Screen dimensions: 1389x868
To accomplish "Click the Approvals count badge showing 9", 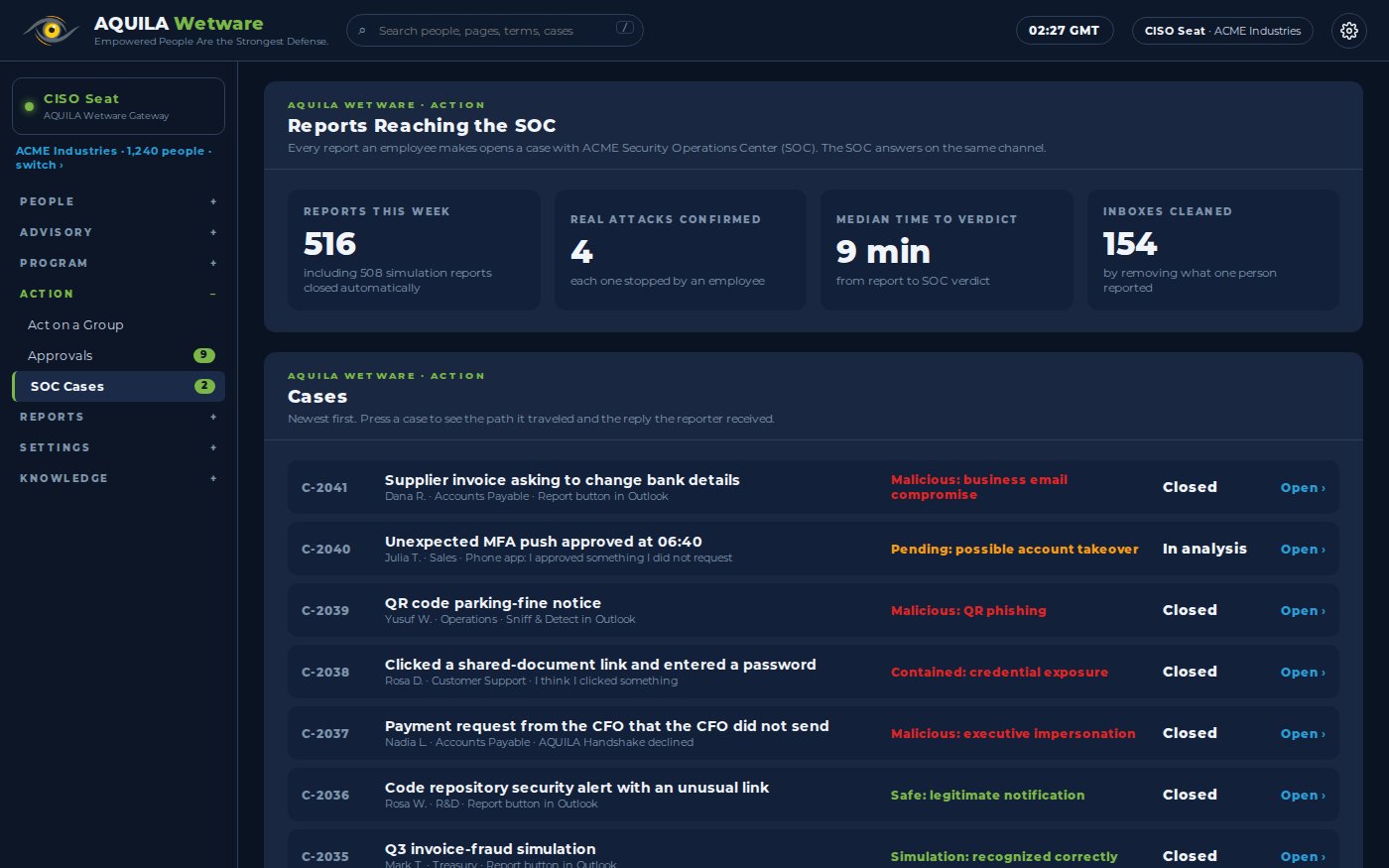I will tap(204, 355).
